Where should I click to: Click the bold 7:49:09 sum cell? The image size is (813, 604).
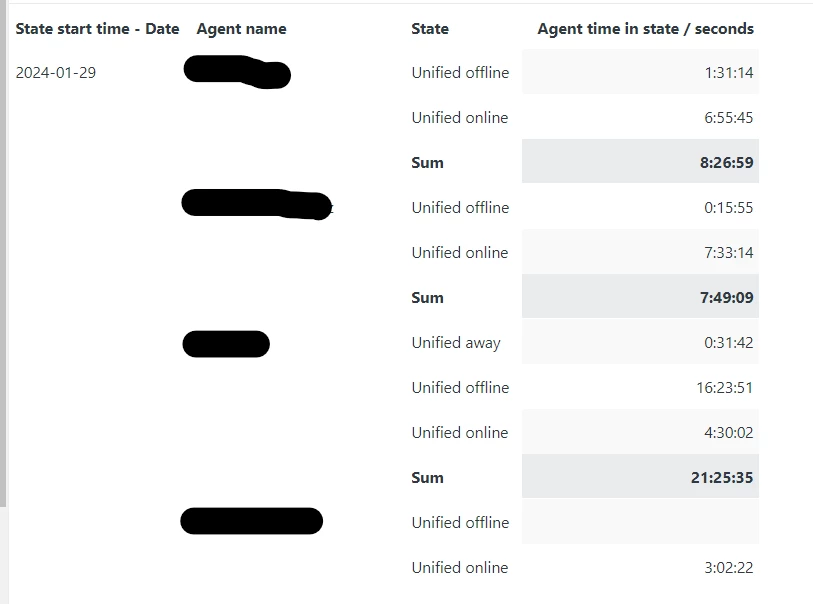tap(726, 298)
